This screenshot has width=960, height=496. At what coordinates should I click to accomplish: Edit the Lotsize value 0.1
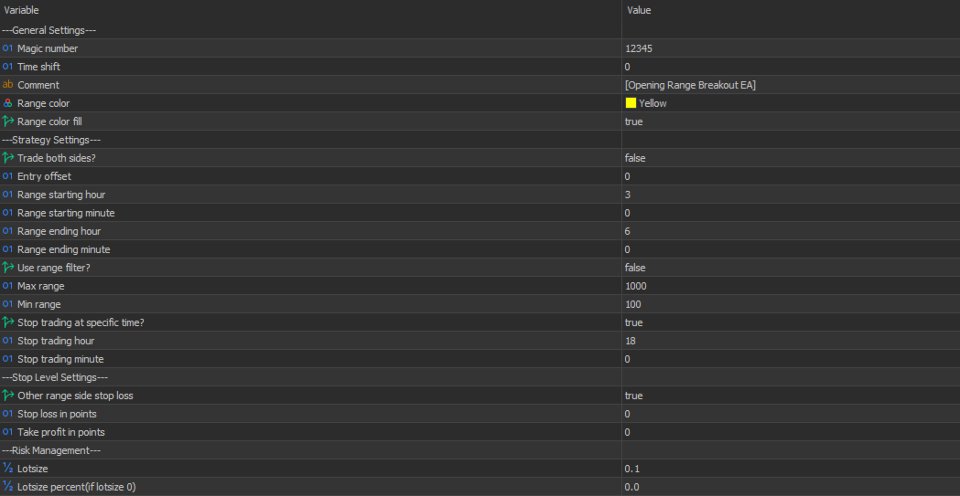point(632,468)
